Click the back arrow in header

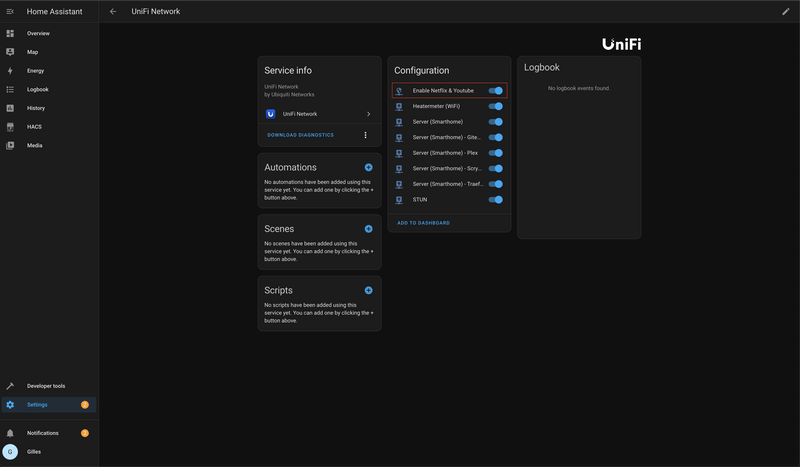pyautogui.click(x=113, y=11)
